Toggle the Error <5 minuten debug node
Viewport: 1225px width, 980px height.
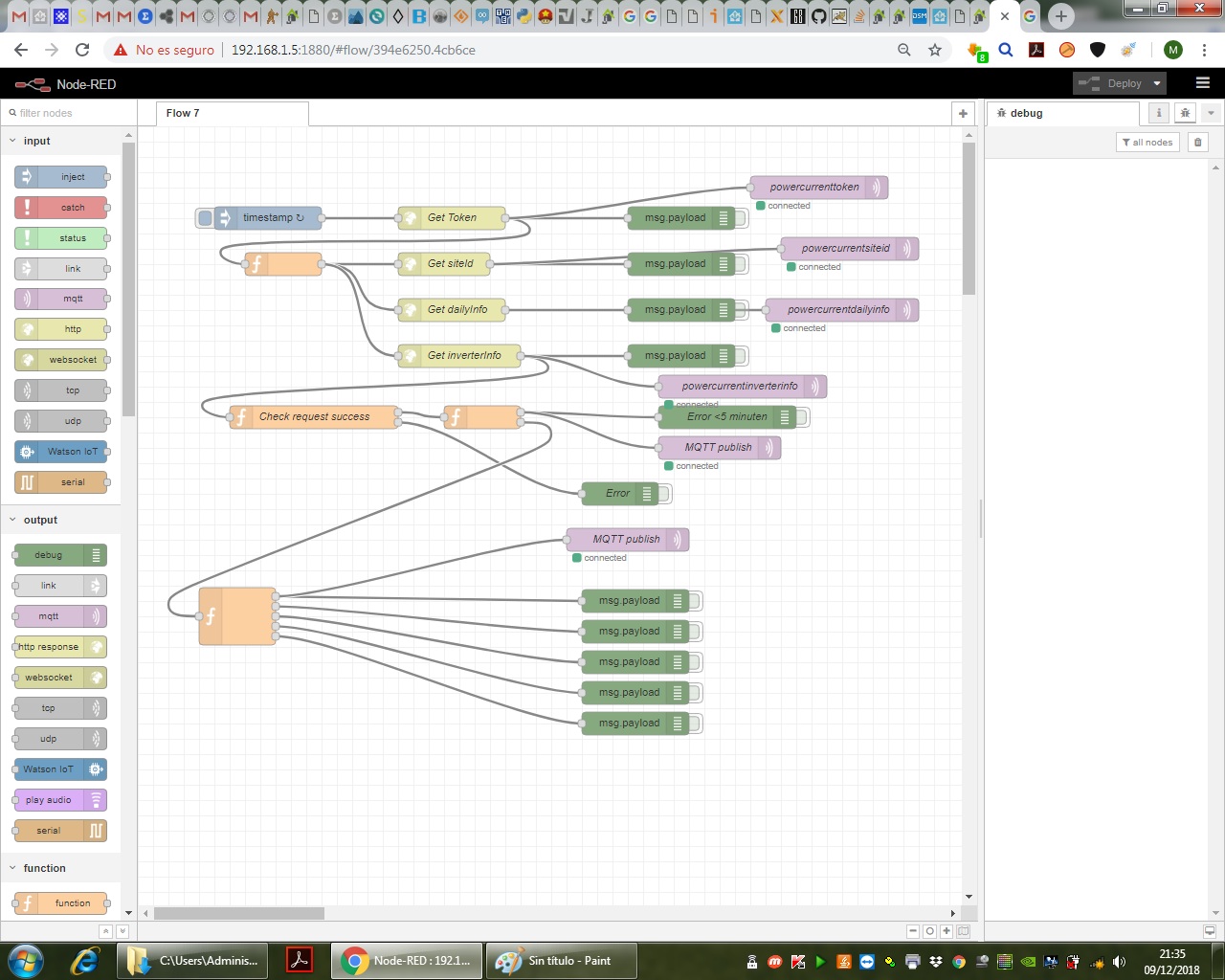802,417
